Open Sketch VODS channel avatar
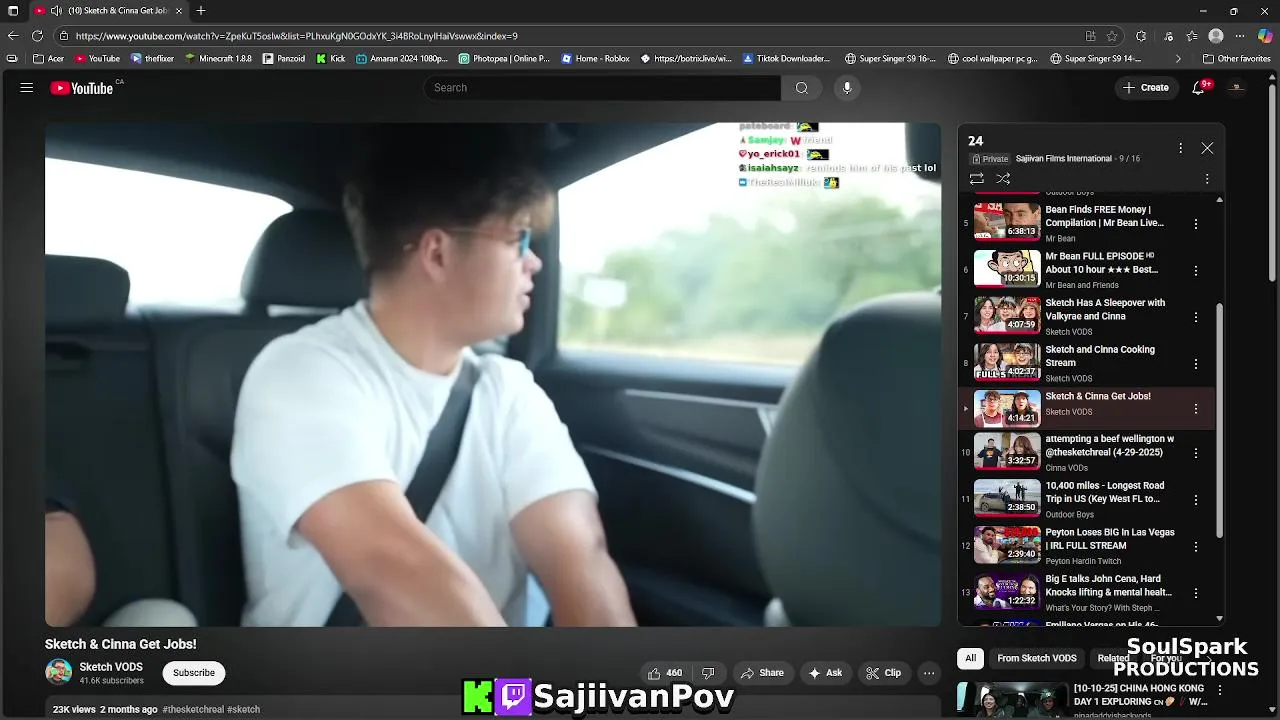The height and width of the screenshot is (720, 1280). [59, 672]
